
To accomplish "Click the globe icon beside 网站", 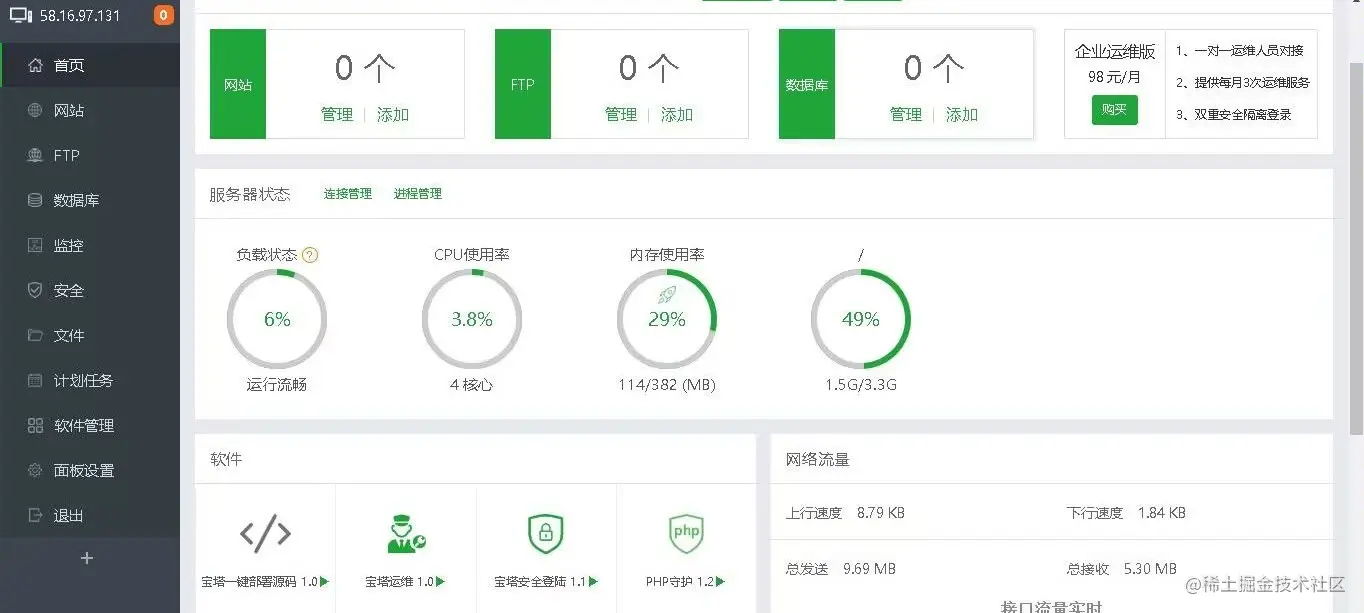I will [x=35, y=110].
